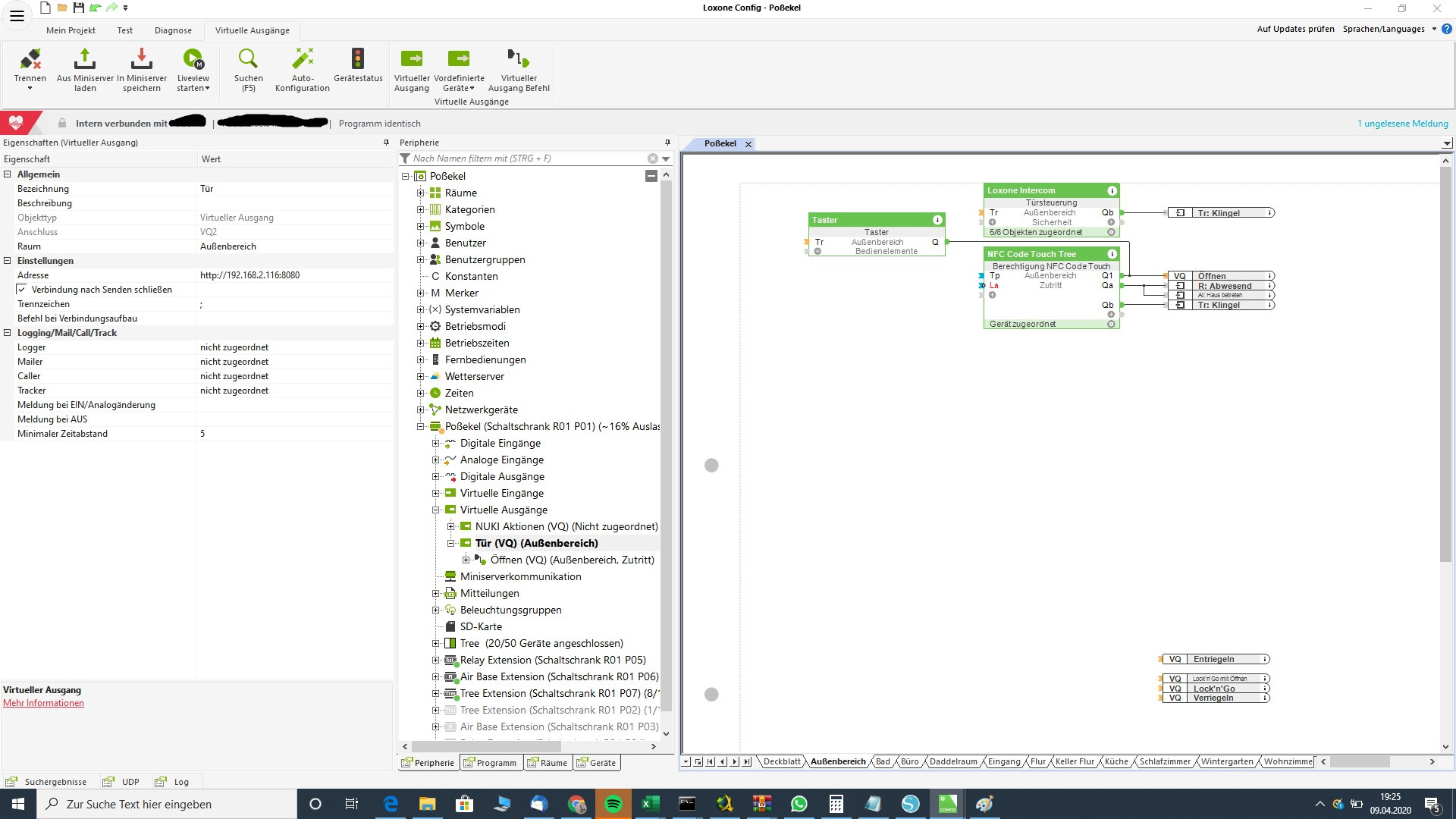
Task: Open Gerätestatus traffic light icon
Action: (x=358, y=59)
